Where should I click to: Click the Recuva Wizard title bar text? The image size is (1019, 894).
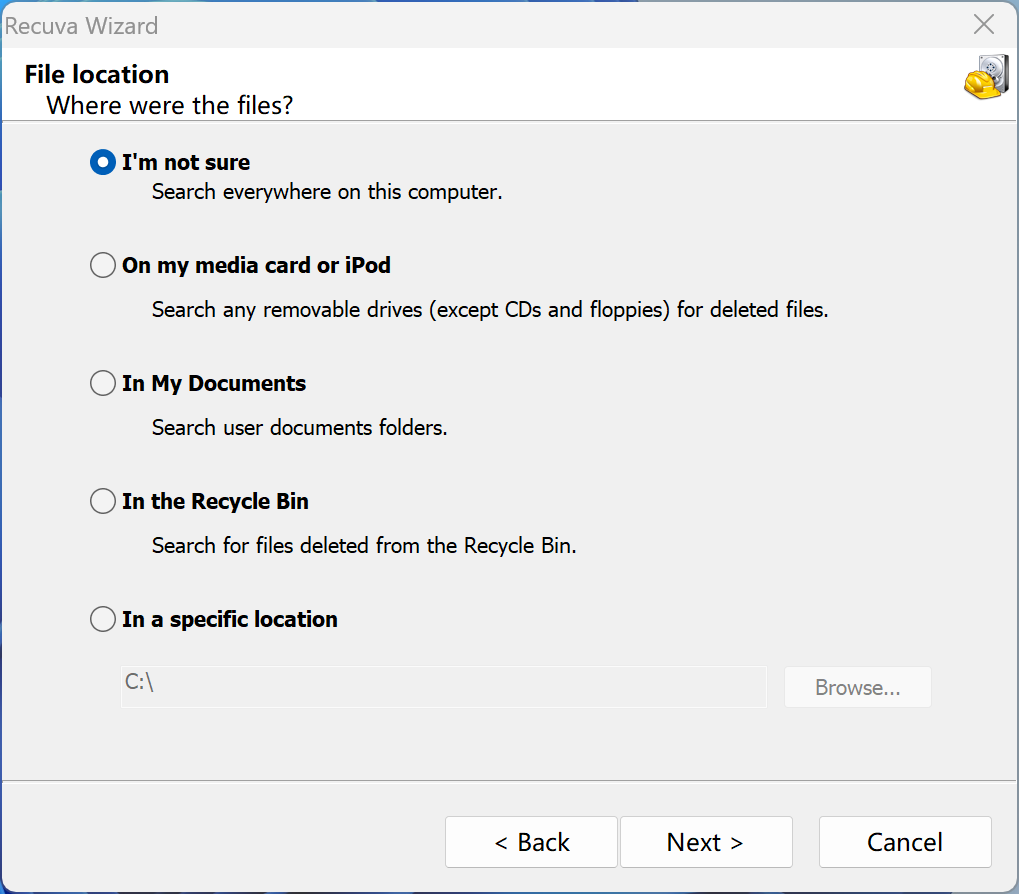[x=81, y=26]
